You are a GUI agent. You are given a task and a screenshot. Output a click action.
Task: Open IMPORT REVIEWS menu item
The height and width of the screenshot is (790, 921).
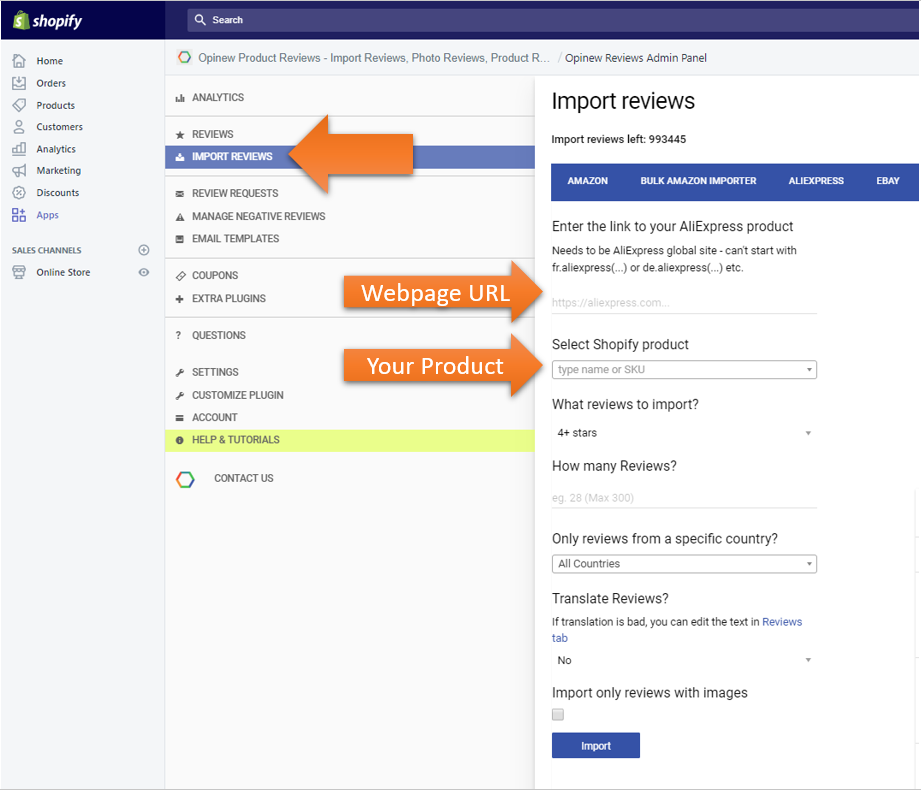(x=349, y=157)
